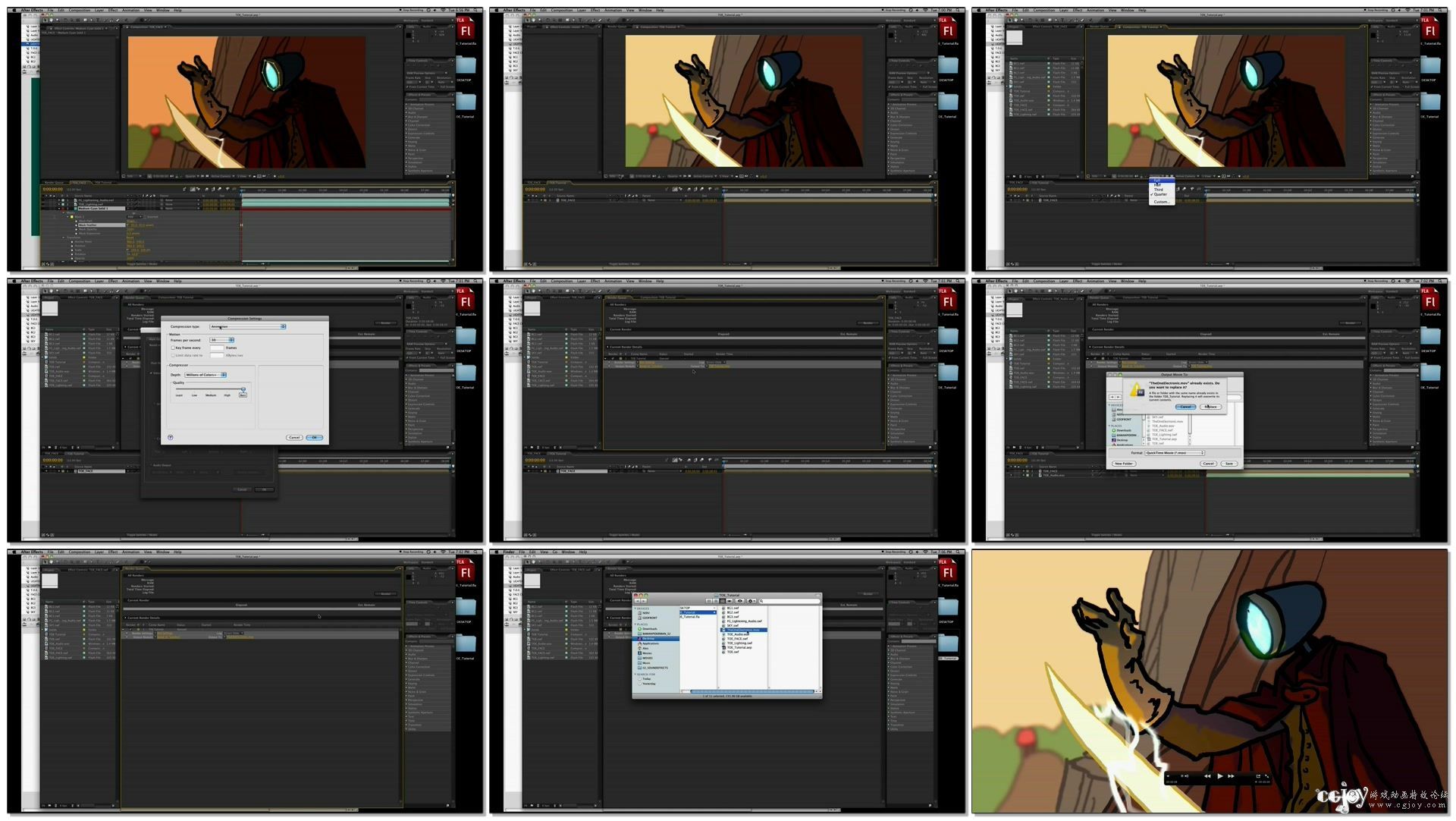The height and width of the screenshot is (821, 1456).
Task: Collapse the DEVICES section in Finder sidebar
Action: pos(635,609)
